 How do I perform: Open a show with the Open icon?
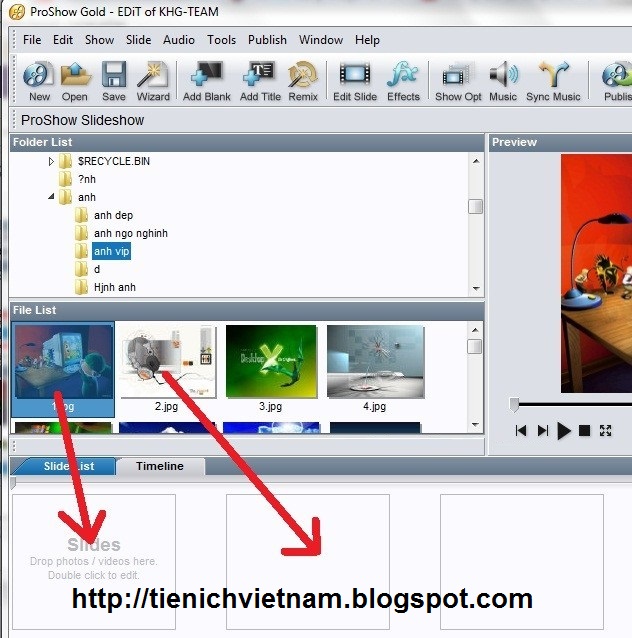coord(75,81)
